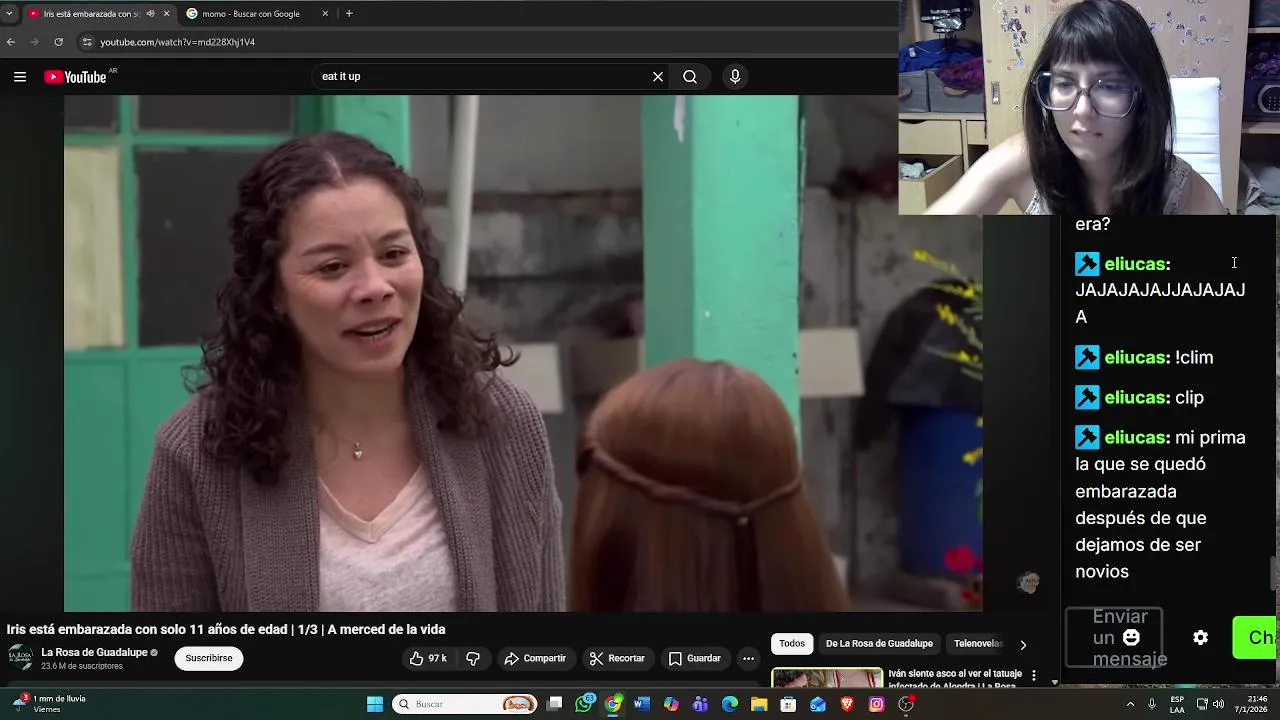Go to the YouTube home logo
This screenshot has height=720, width=1280.
pos(75,77)
